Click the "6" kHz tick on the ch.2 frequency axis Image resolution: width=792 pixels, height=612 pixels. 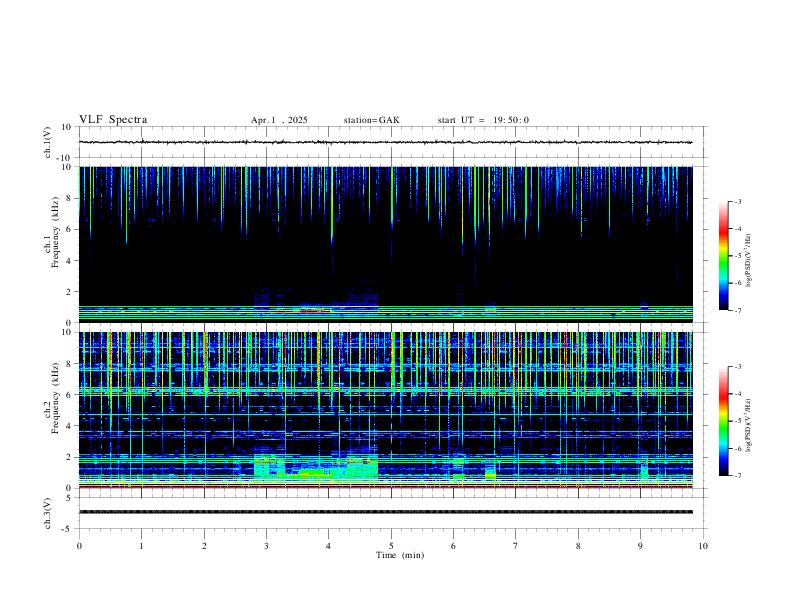[70, 394]
